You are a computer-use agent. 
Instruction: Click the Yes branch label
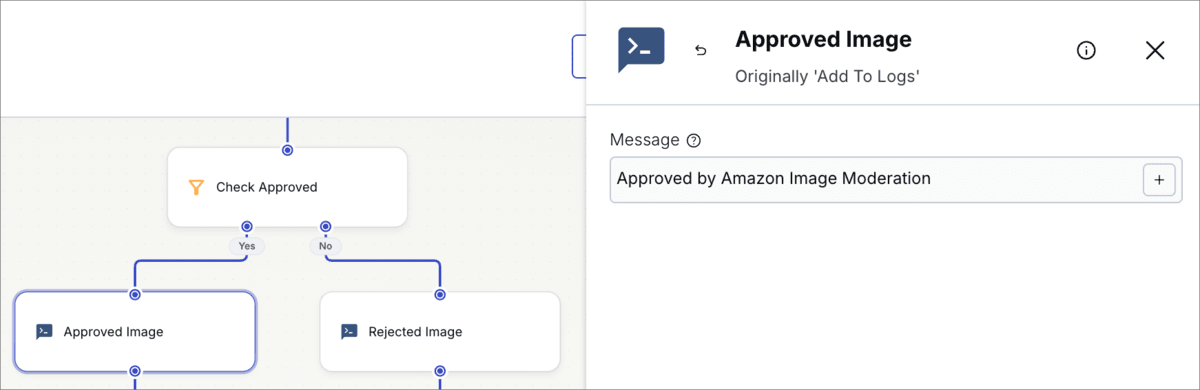[x=247, y=245]
